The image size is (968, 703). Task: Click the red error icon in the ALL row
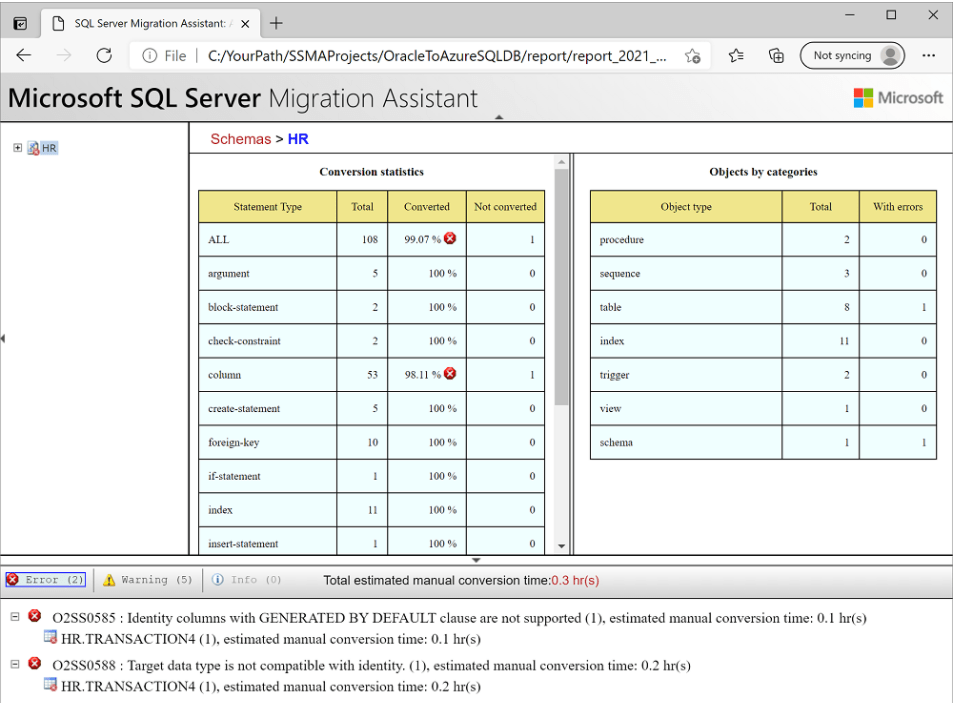tap(450, 239)
